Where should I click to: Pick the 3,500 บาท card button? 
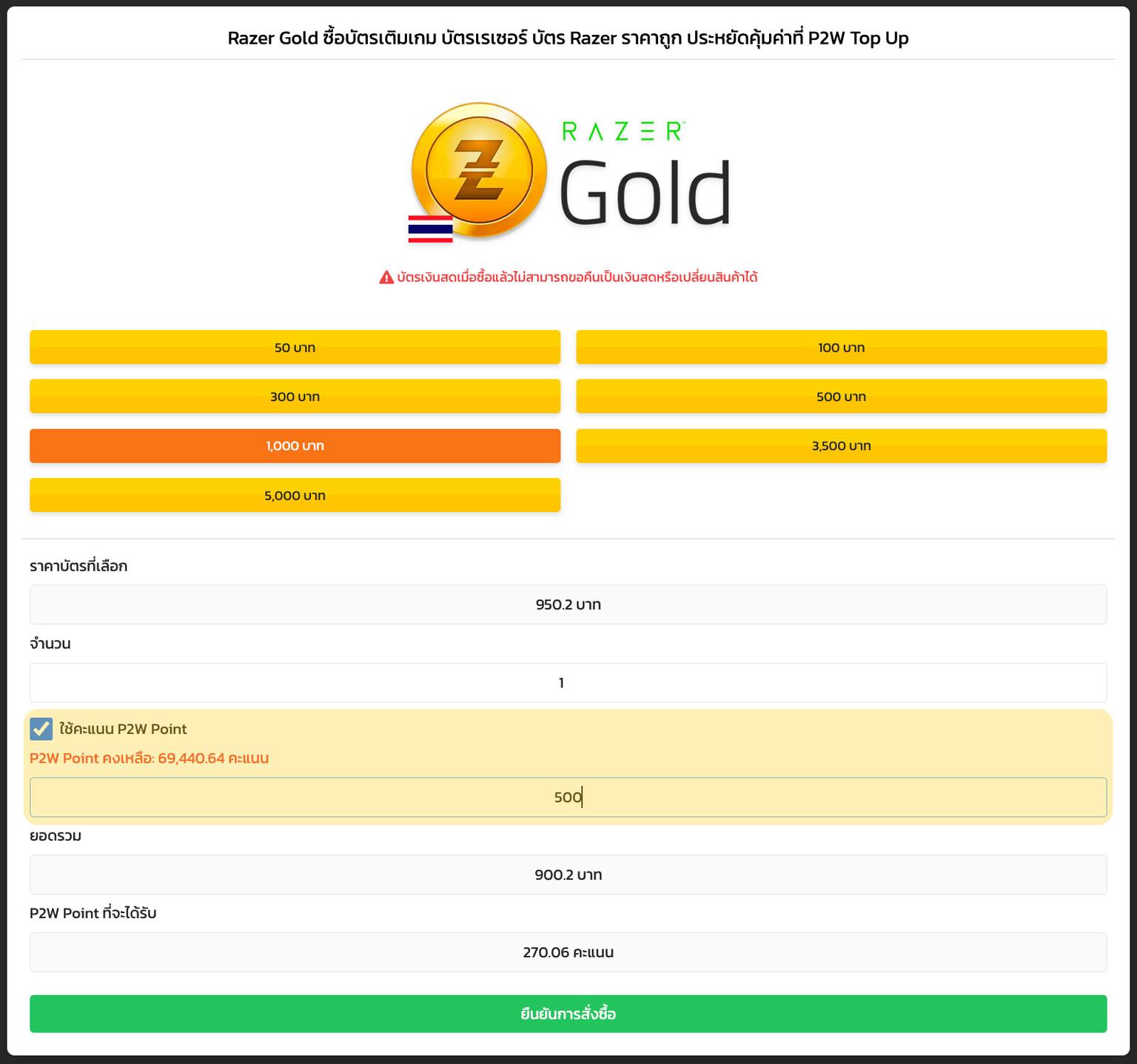pos(841,446)
